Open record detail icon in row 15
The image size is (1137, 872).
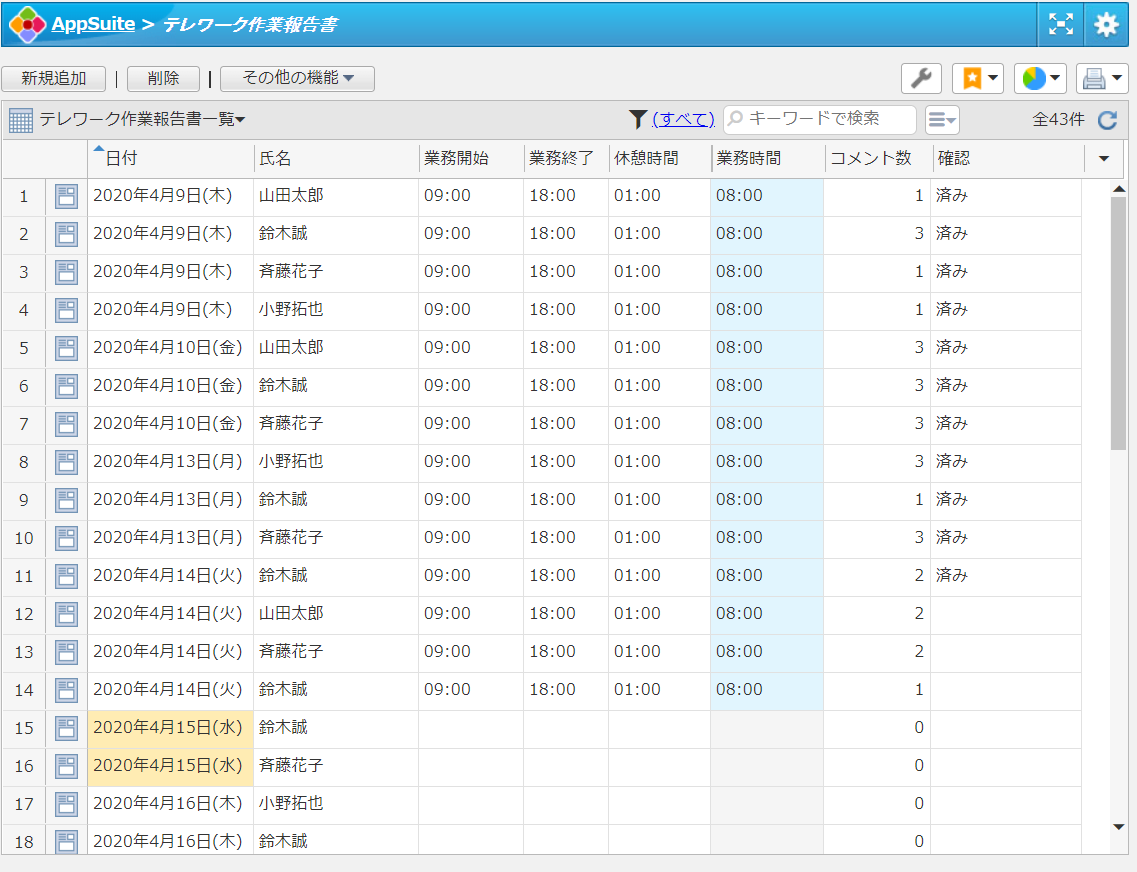66,728
